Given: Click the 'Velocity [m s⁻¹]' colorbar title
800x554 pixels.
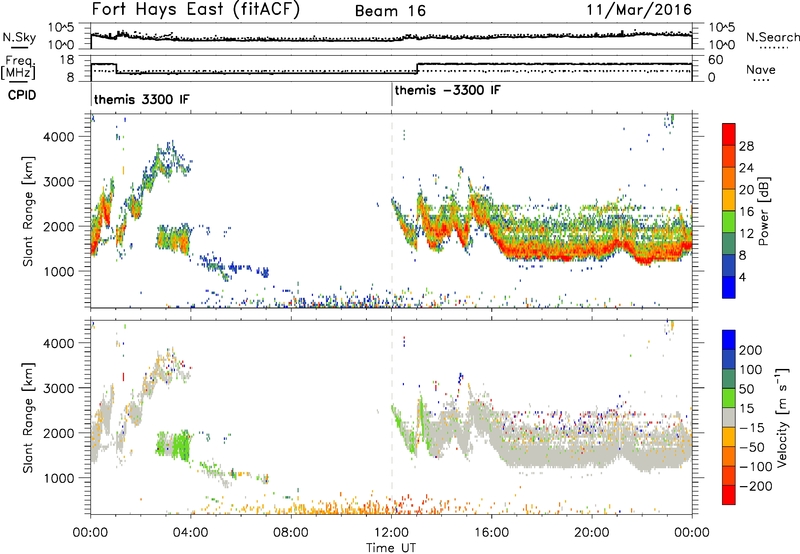Looking at the screenshot, I should pyautogui.click(x=782, y=417).
